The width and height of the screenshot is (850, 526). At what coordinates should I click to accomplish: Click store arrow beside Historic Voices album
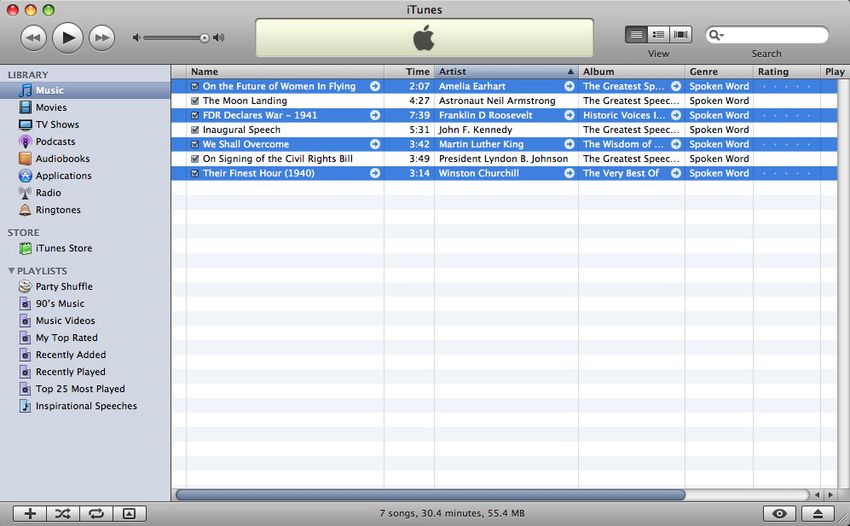point(676,116)
